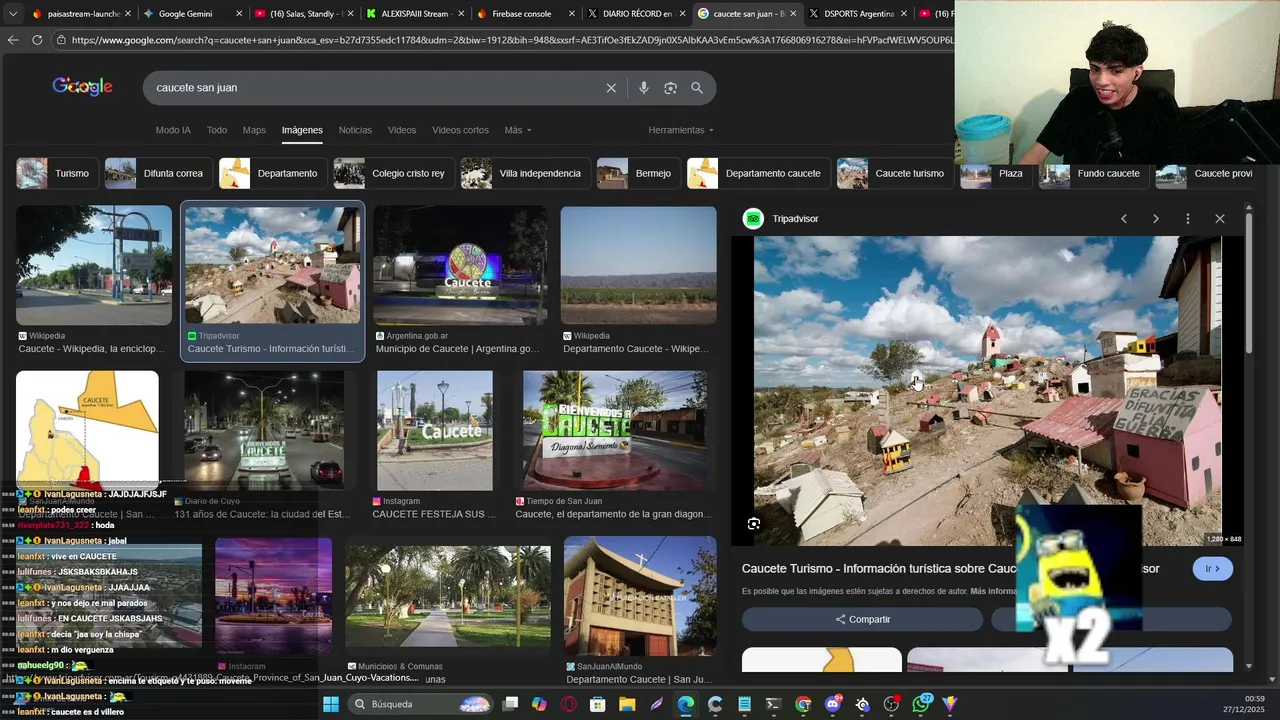This screenshot has height=720, width=1280.
Task: Open the Notepad app on the taskbar
Action: pyautogui.click(x=744, y=704)
